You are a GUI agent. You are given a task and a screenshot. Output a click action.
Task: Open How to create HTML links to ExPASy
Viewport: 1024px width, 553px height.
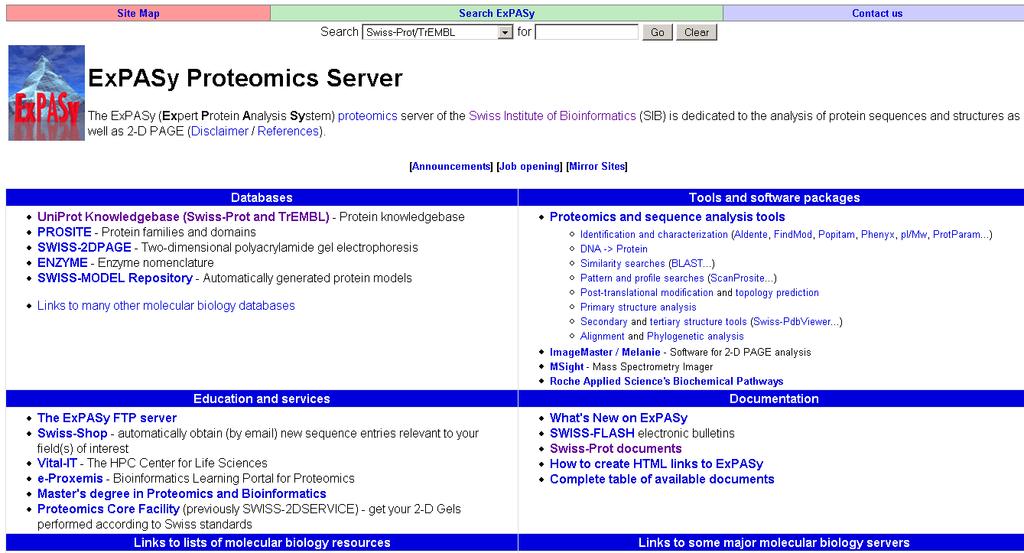[656, 464]
